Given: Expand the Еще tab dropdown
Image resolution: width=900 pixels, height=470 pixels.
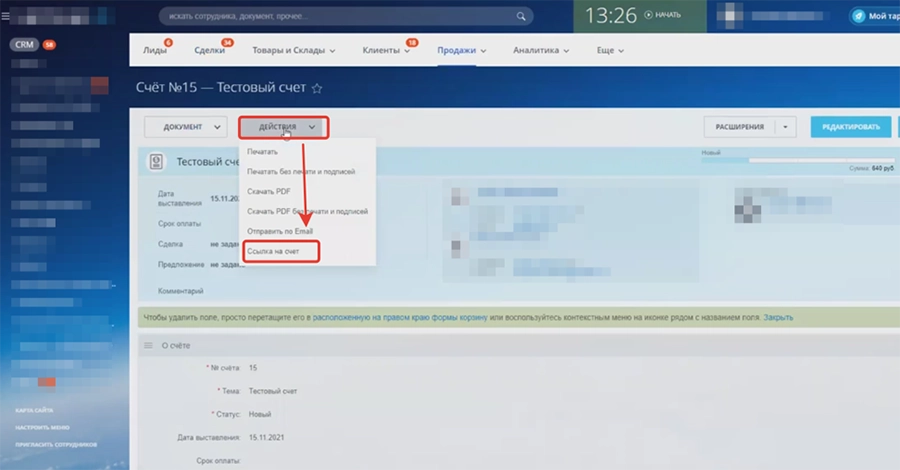Looking at the screenshot, I should click(610, 50).
